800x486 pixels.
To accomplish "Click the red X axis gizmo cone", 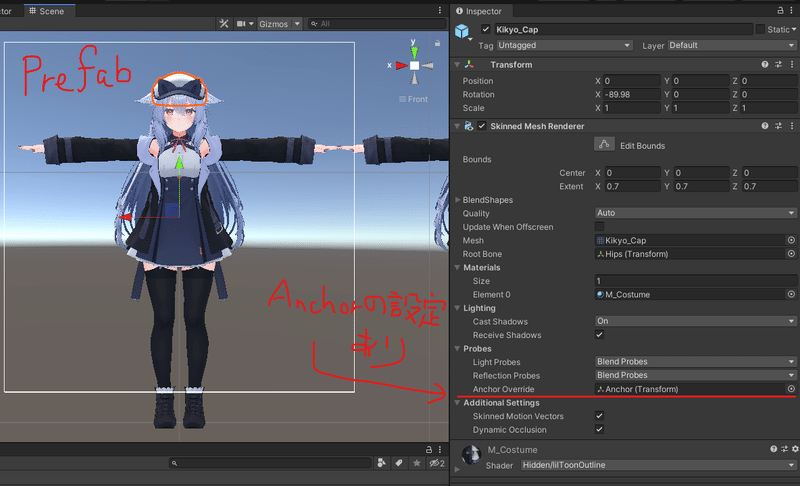I will pyautogui.click(x=402, y=65).
